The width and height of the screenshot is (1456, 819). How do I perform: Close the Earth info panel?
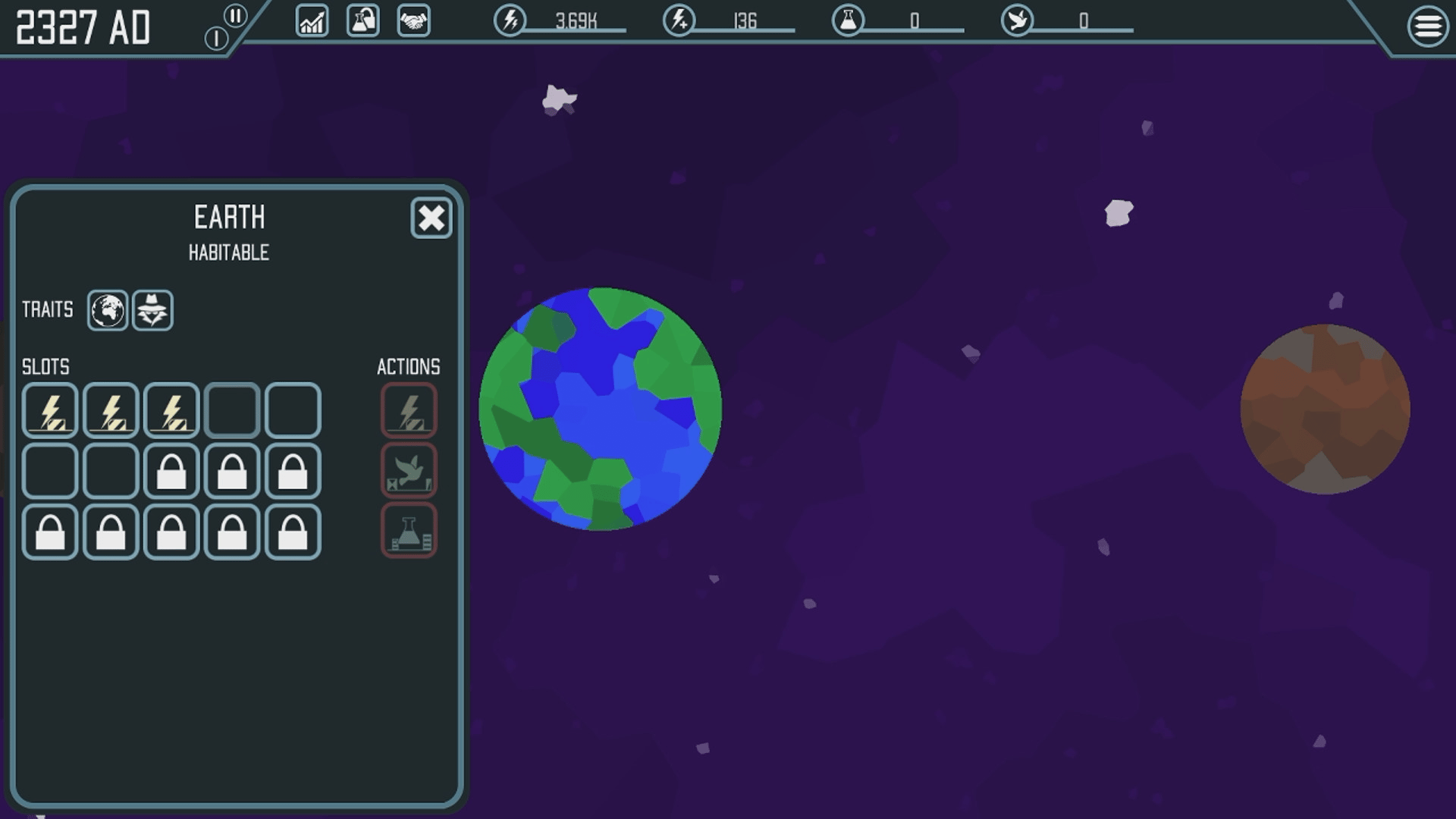pos(431,218)
